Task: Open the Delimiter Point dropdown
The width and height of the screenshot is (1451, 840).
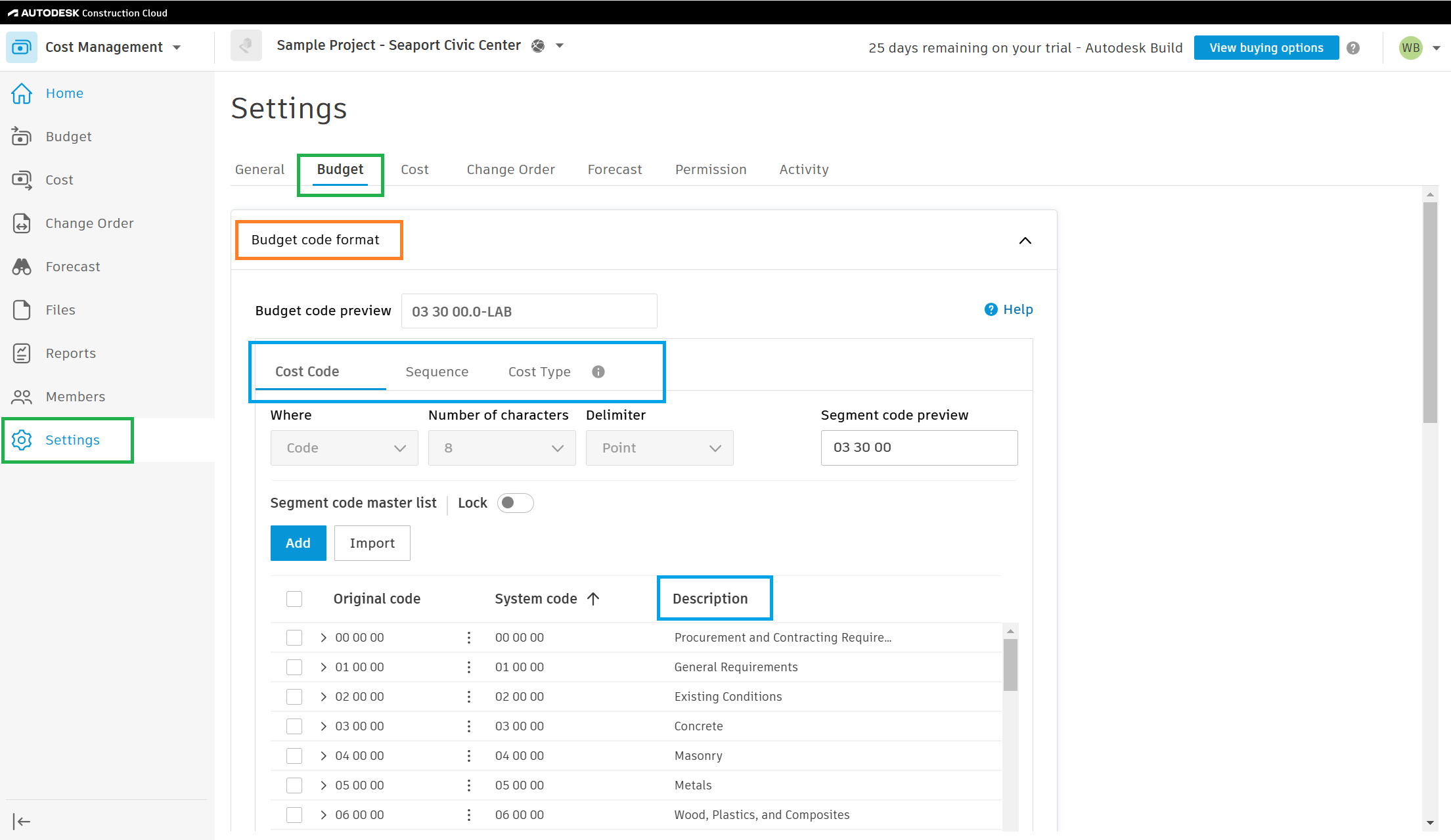Action: pos(659,448)
